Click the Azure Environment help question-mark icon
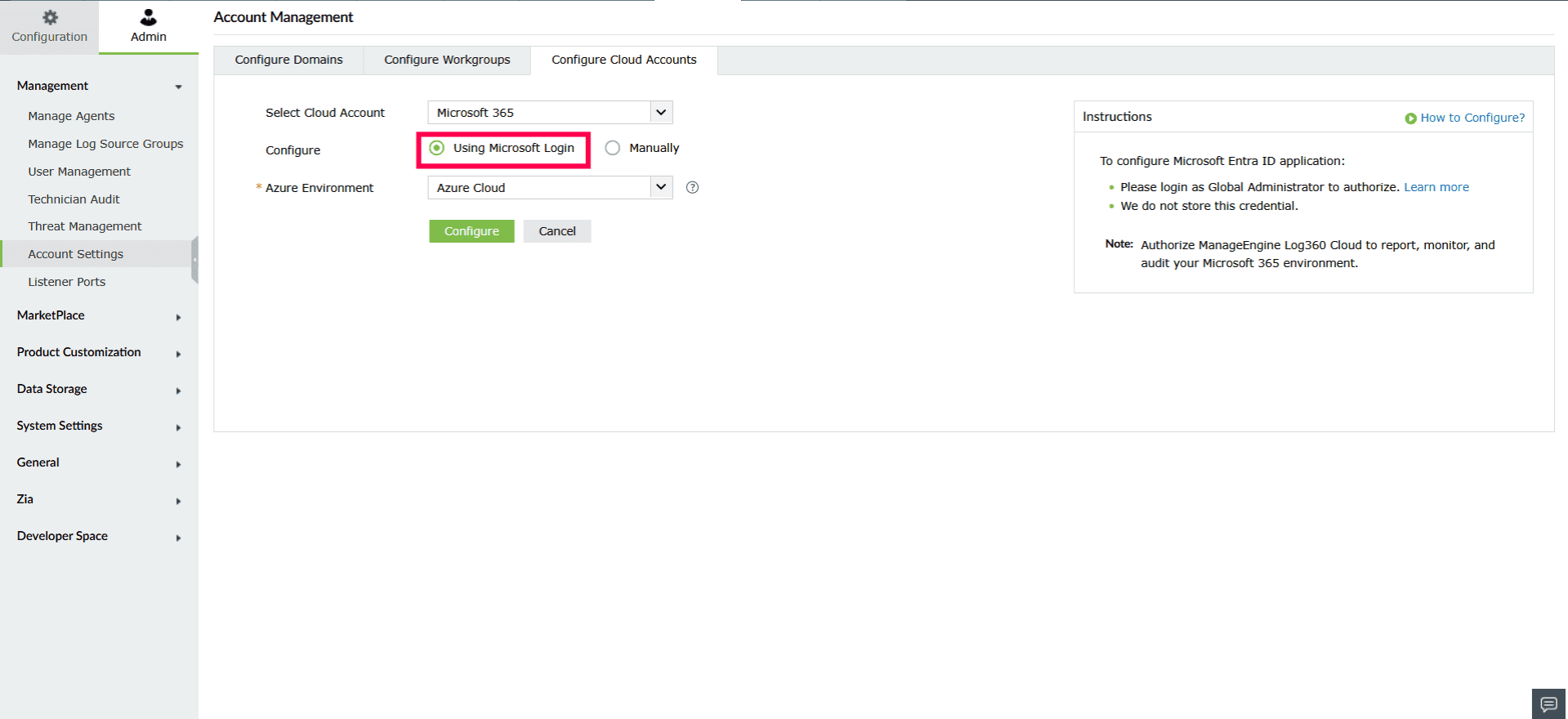Screen dimensions: 1568x719 click(692, 187)
